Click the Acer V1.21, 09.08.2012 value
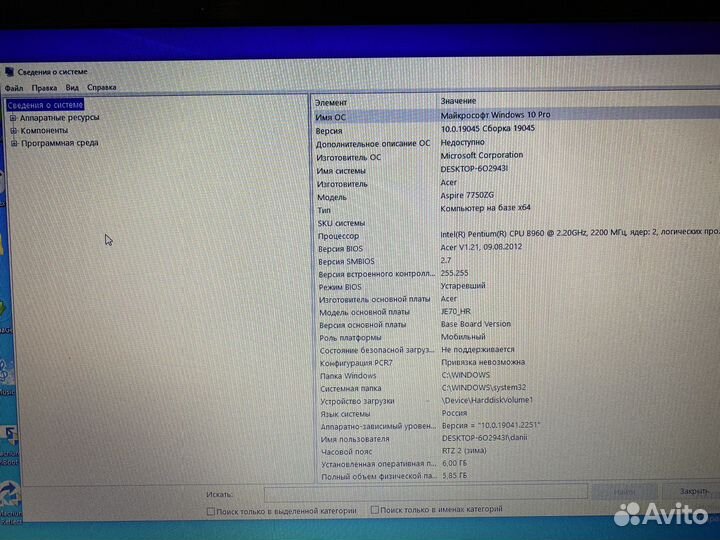 [481, 247]
